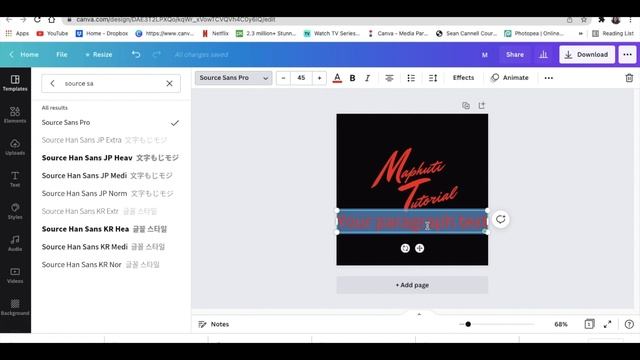The width and height of the screenshot is (640, 360).
Task: Click the 68% zoom percentage
Action: (561, 324)
